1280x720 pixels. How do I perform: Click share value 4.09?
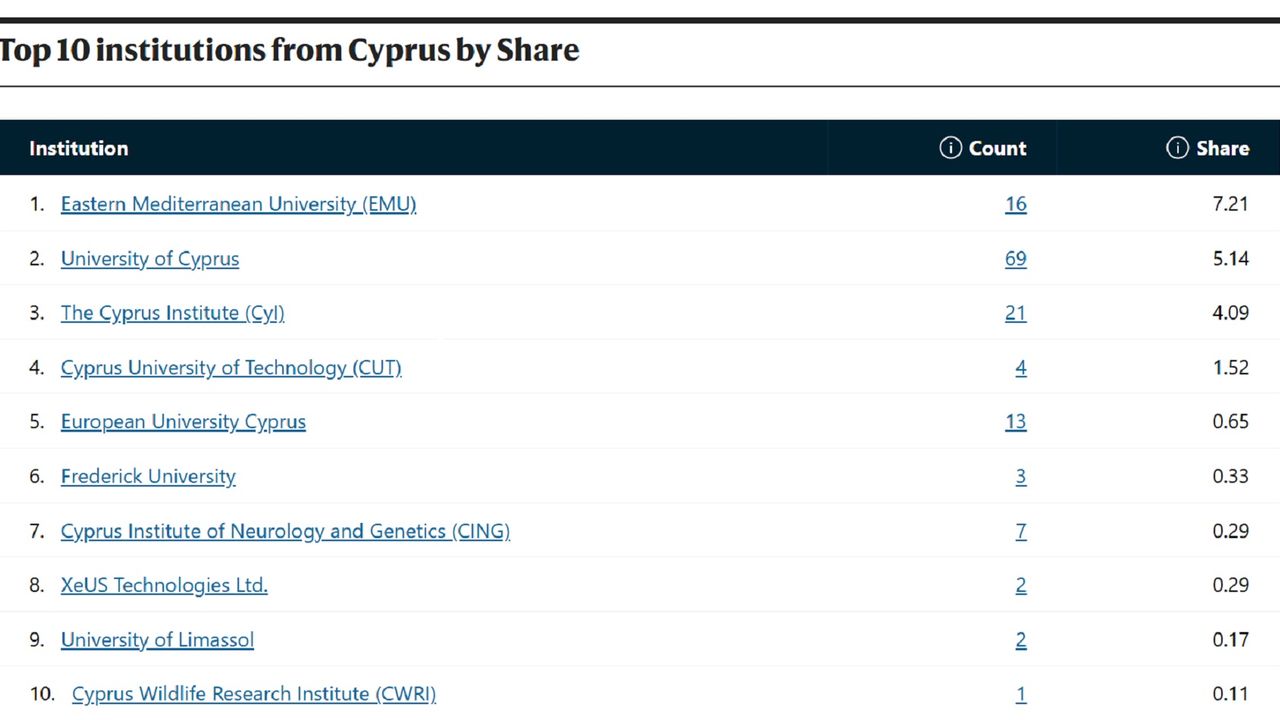pos(1231,313)
